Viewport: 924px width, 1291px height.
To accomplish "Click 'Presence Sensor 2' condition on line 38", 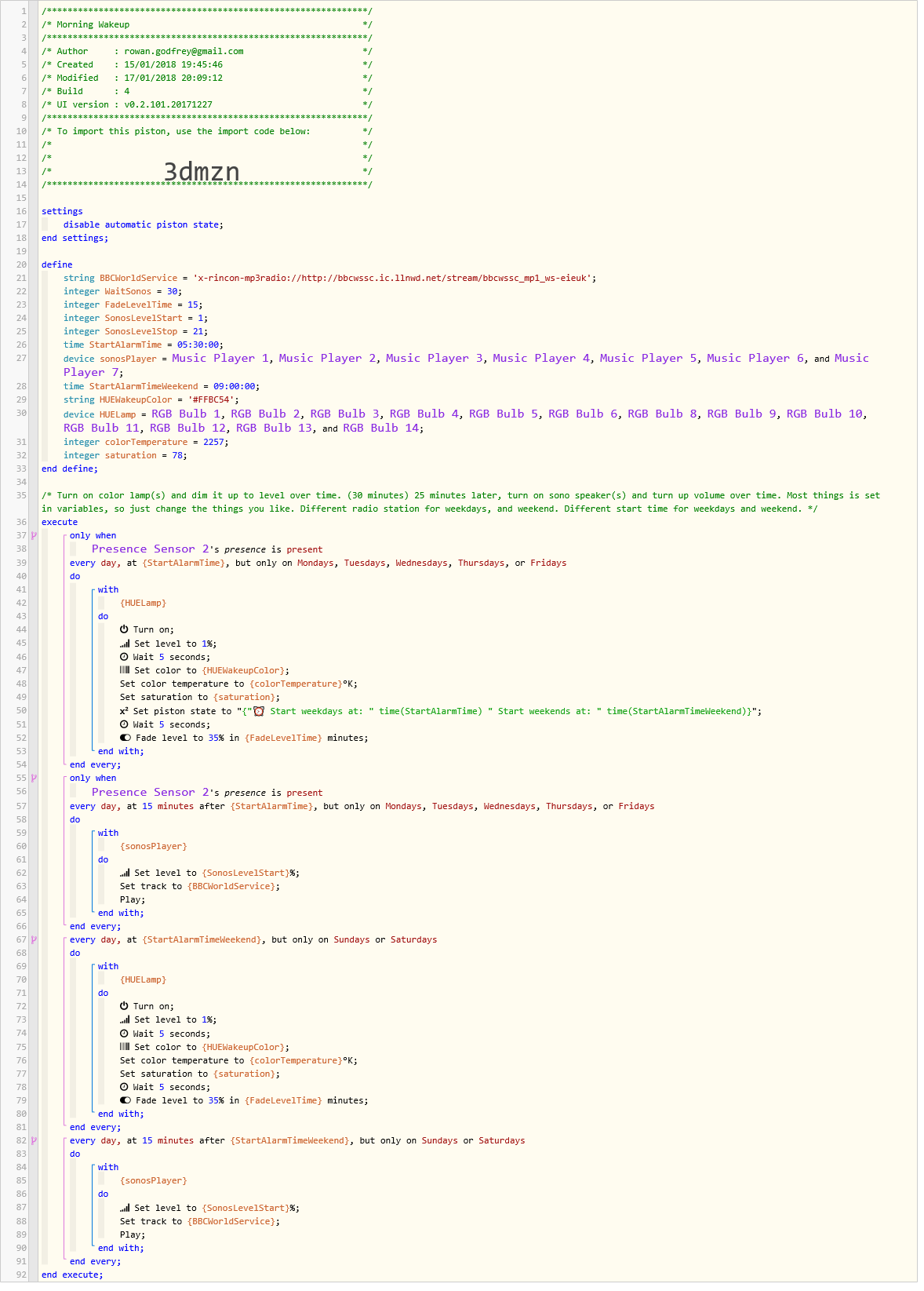I will click(151, 549).
